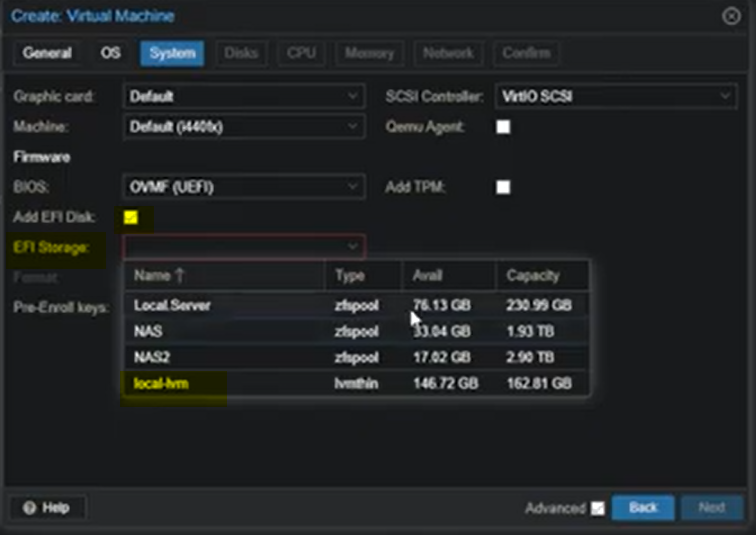The width and height of the screenshot is (756, 535).
Task: Click the 146.72 GB available value
Action: (446, 383)
